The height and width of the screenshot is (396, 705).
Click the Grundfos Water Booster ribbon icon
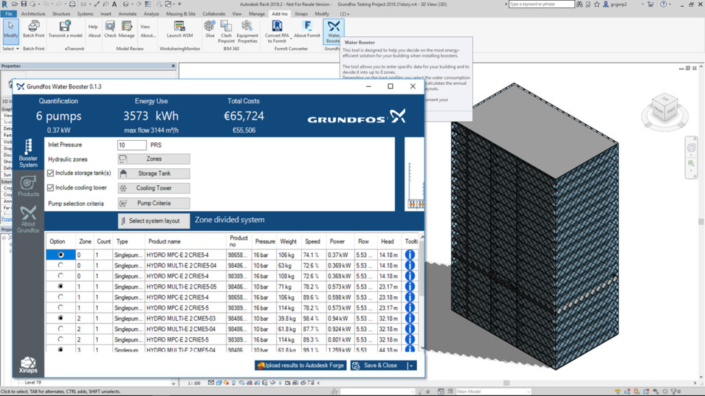click(334, 31)
